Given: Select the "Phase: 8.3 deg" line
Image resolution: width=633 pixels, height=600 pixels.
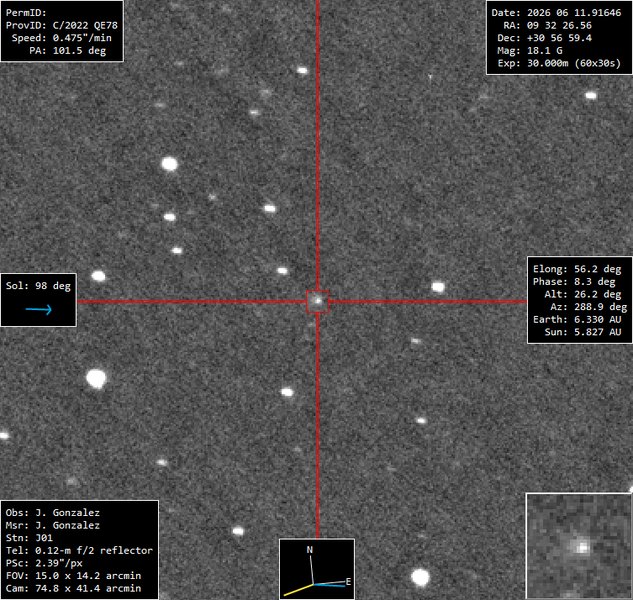Looking at the screenshot, I should click(x=574, y=282).
